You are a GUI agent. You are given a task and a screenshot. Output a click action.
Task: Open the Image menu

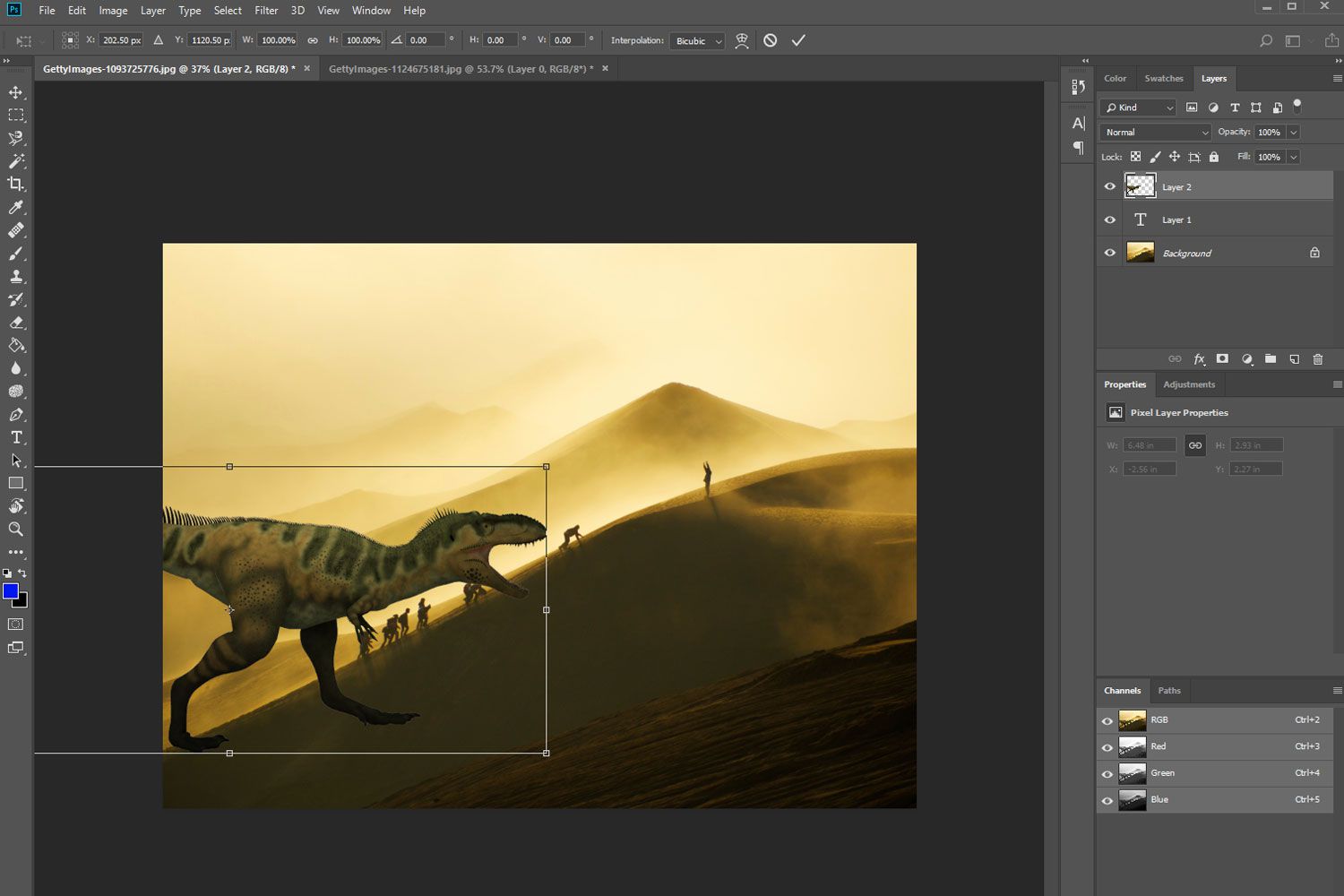coord(113,11)
